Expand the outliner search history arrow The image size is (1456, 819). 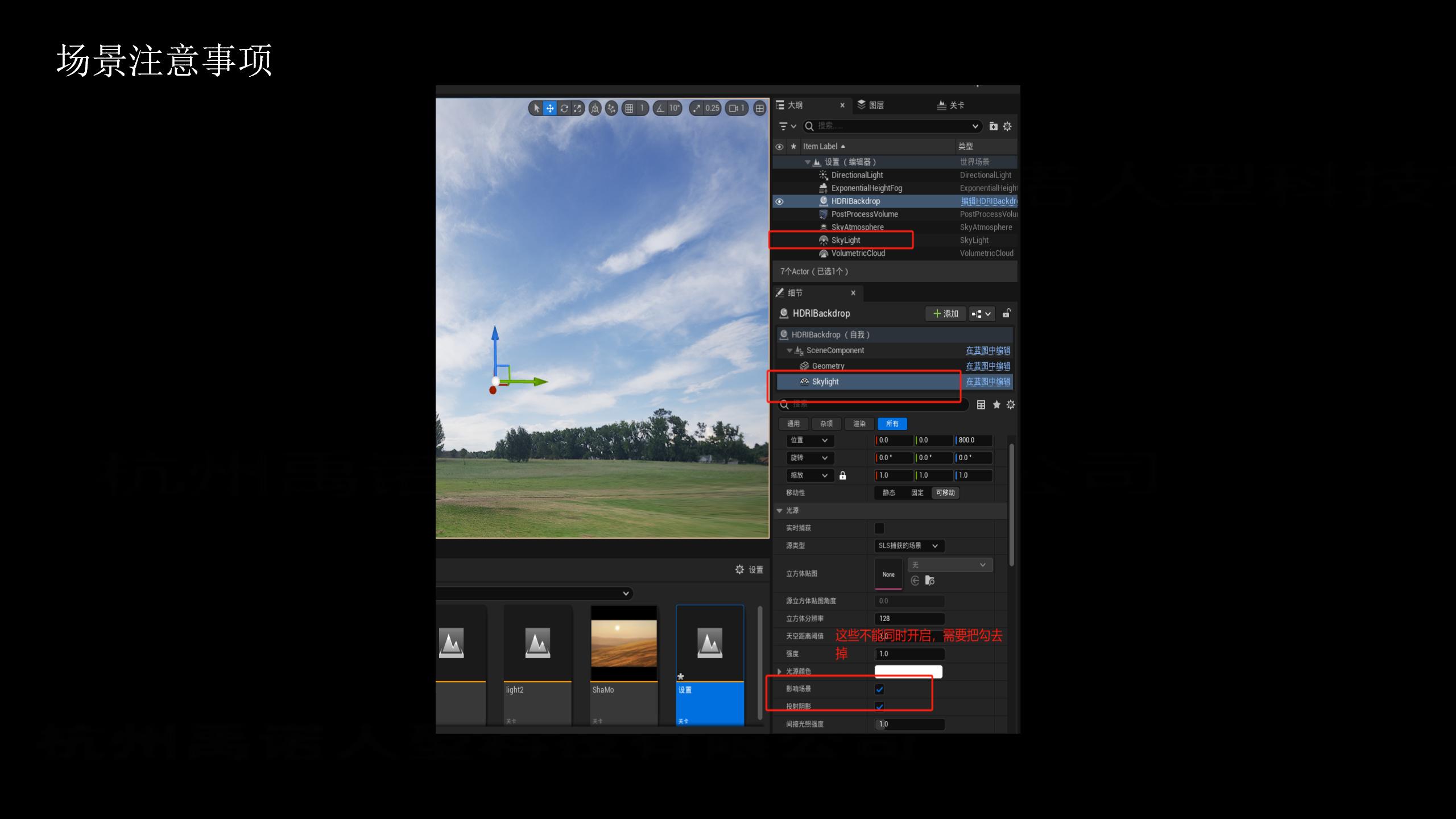(975, 126)
